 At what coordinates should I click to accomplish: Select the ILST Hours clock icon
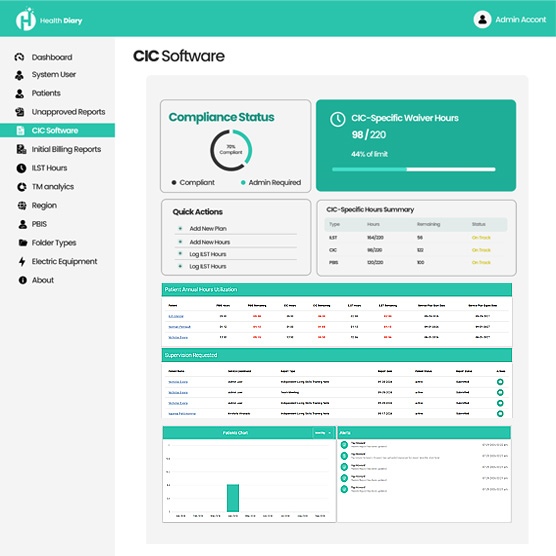tap(21, 168)
